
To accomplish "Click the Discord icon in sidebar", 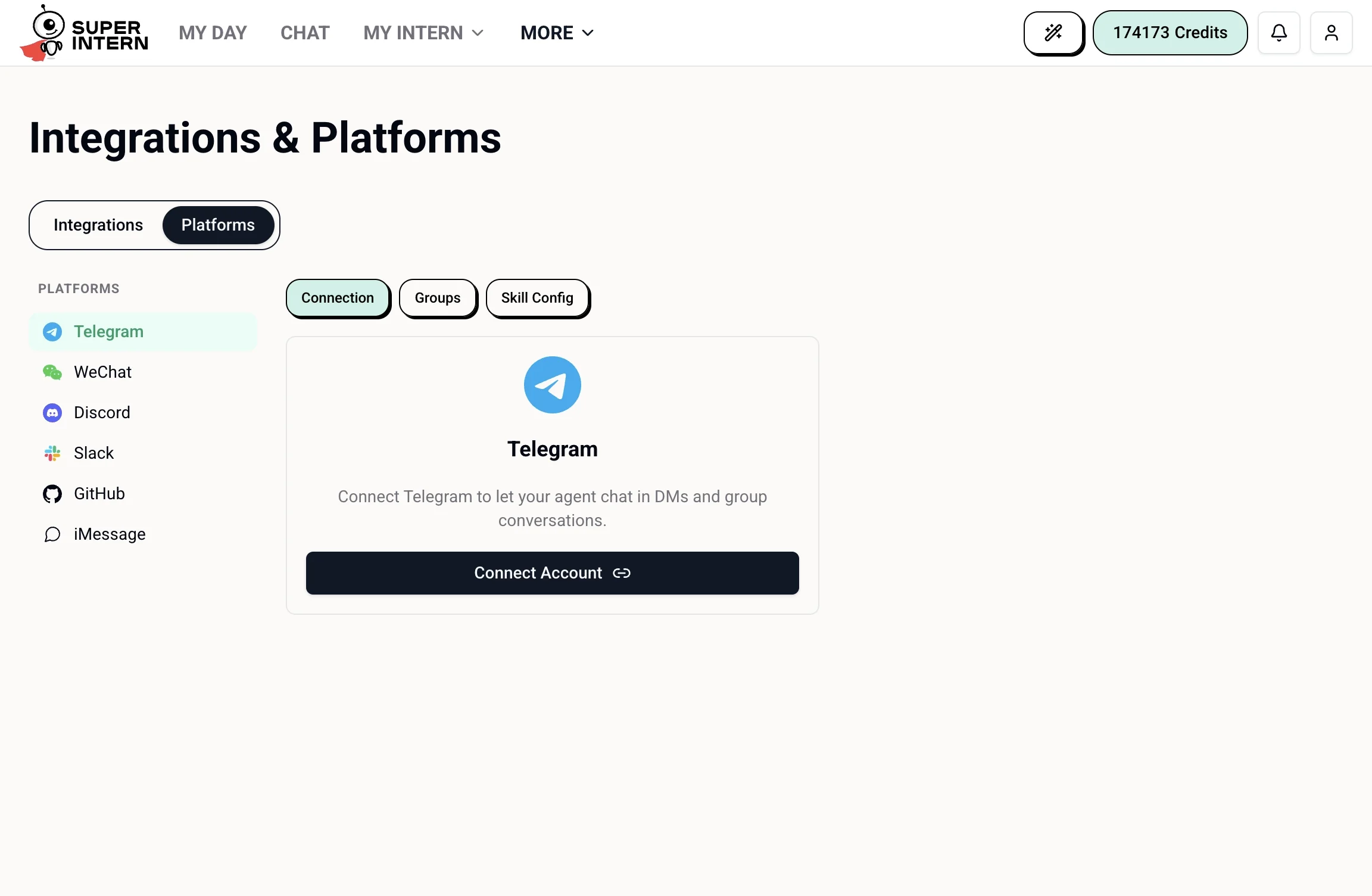I will 52,413.
